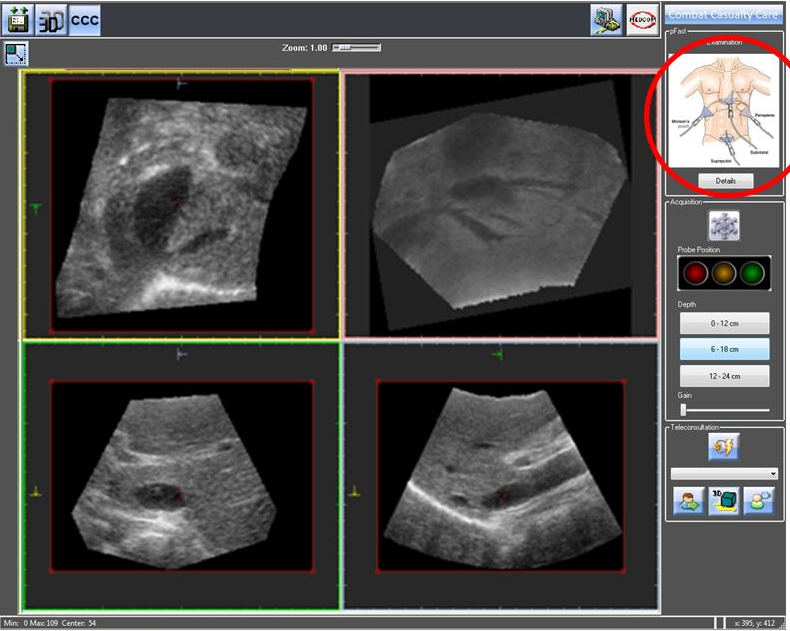Select the 6 - 18 cm depth
This screenshot has width=790, height=631.
point(724,349)
